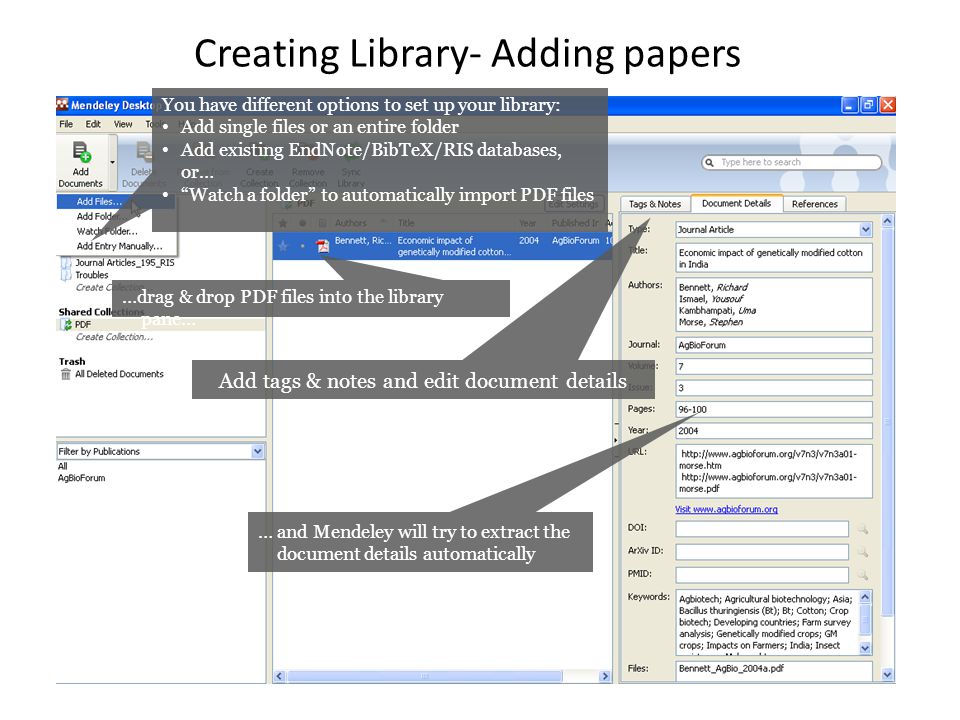This screenshot has width=960, height=720.
Task: Click the Authors field
Action: [774, 305]
